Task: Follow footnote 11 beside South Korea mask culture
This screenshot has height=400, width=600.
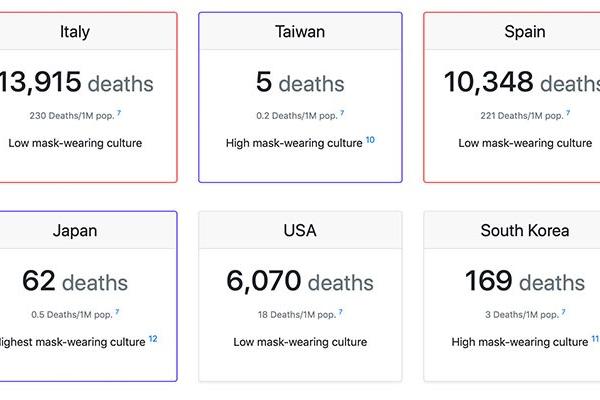Action: coord(595,339)
